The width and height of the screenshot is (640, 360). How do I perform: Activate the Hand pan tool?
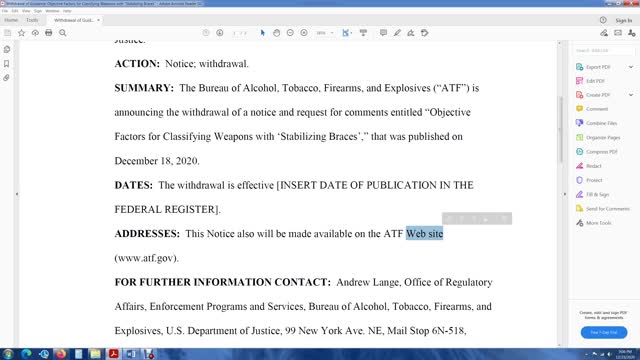point(276,33)
